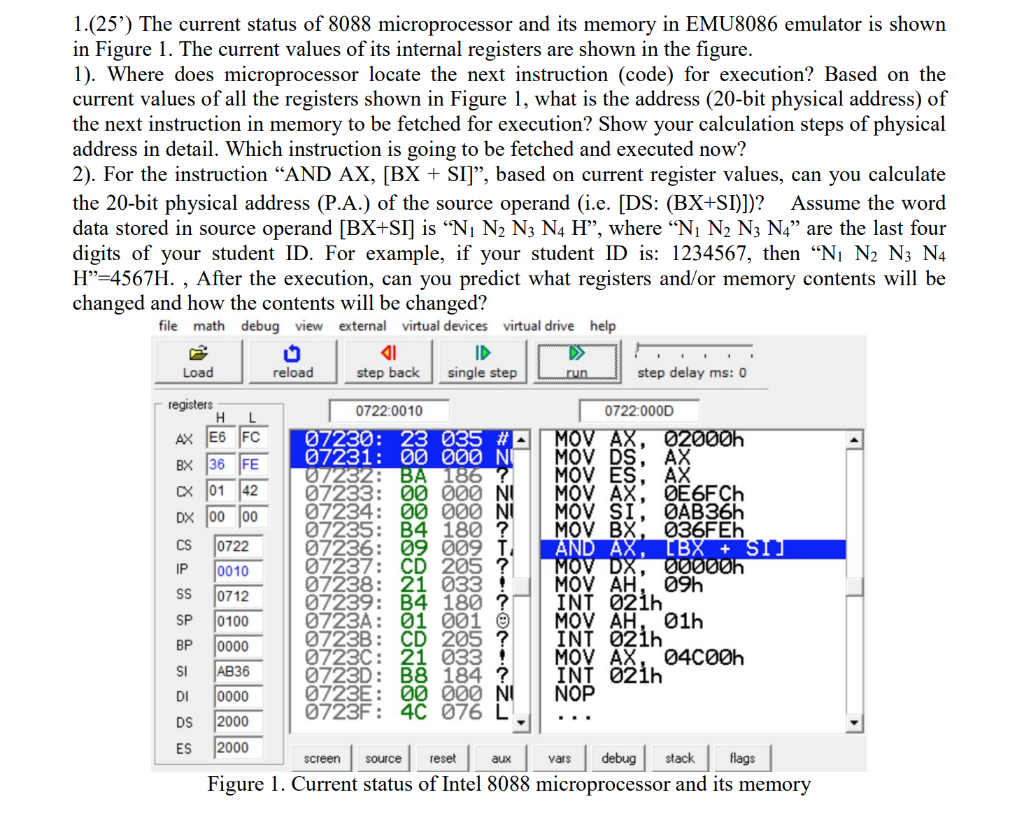Open the source view

[383, 758]
